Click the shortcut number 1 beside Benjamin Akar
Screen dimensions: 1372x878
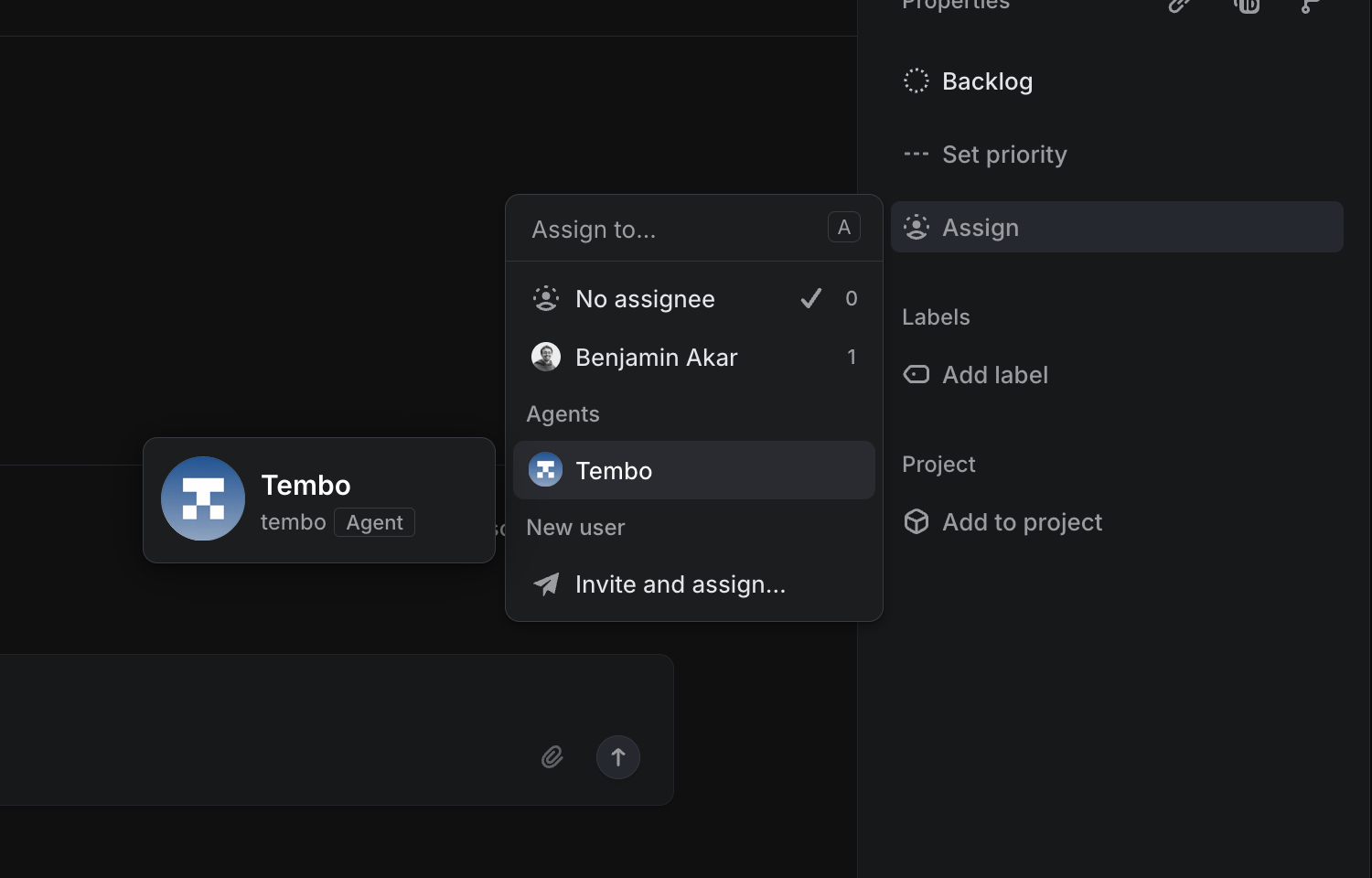point(852,357)
